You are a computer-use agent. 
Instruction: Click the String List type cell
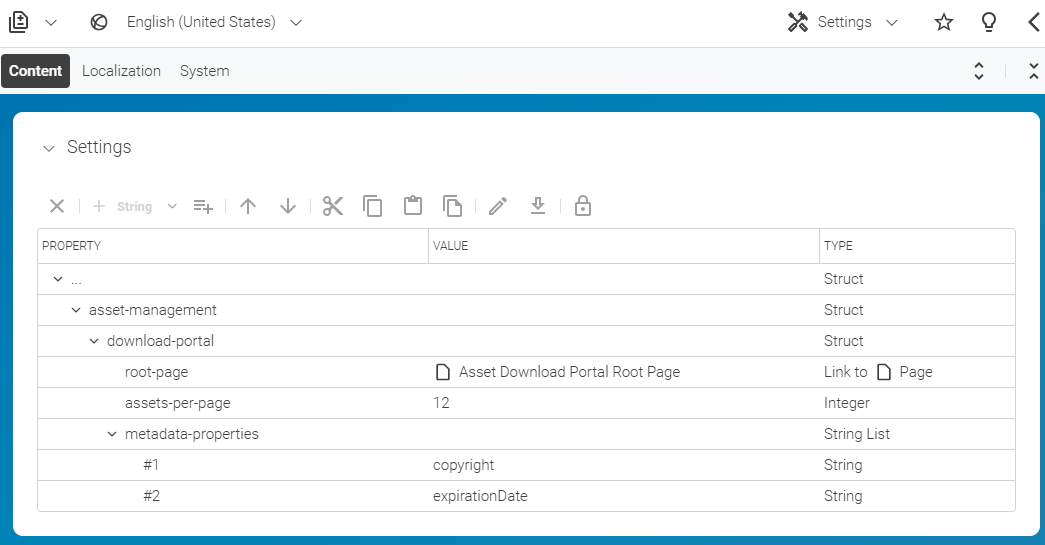918,434
